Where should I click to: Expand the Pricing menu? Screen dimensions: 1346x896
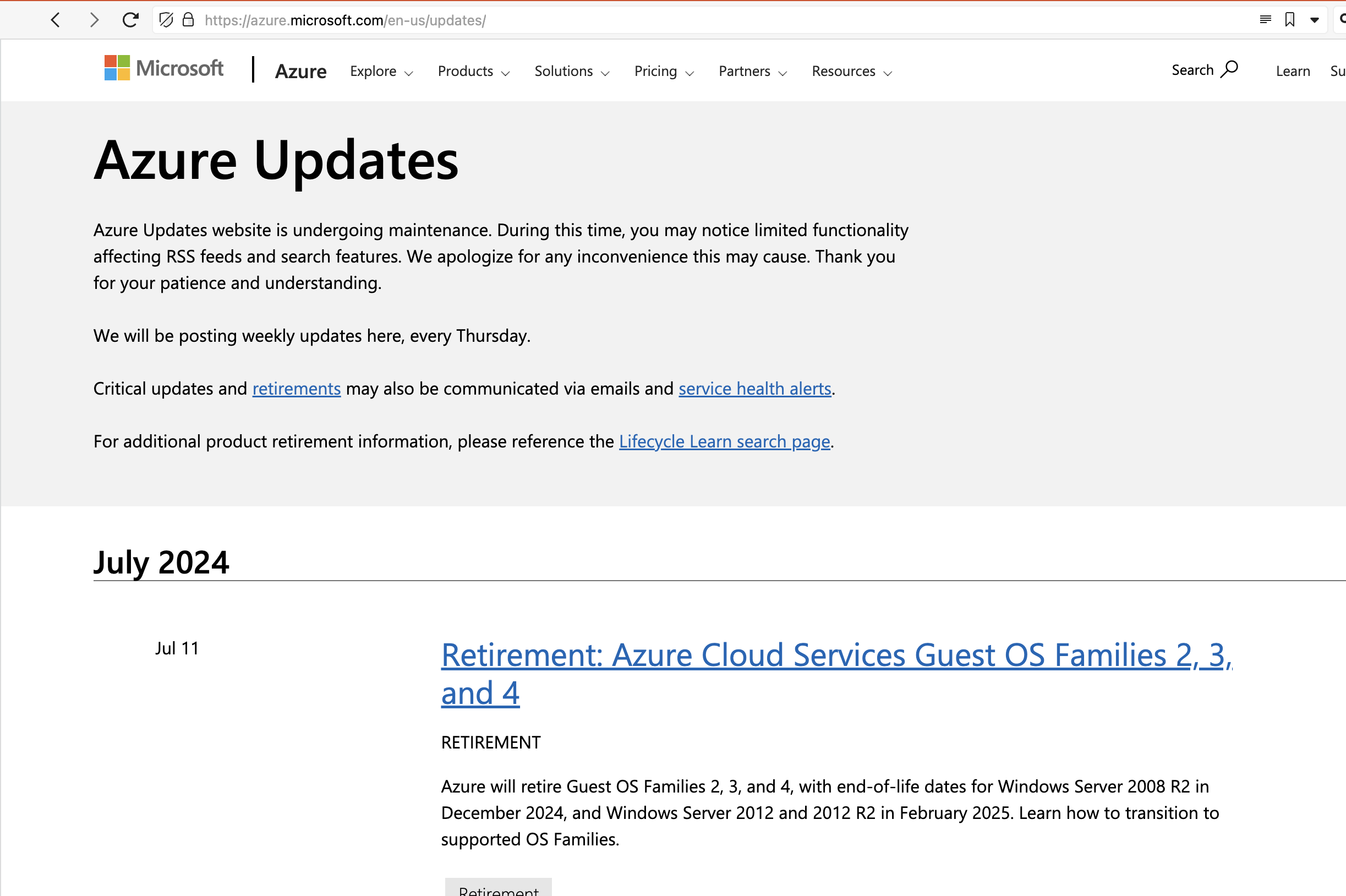pos(664,72)
